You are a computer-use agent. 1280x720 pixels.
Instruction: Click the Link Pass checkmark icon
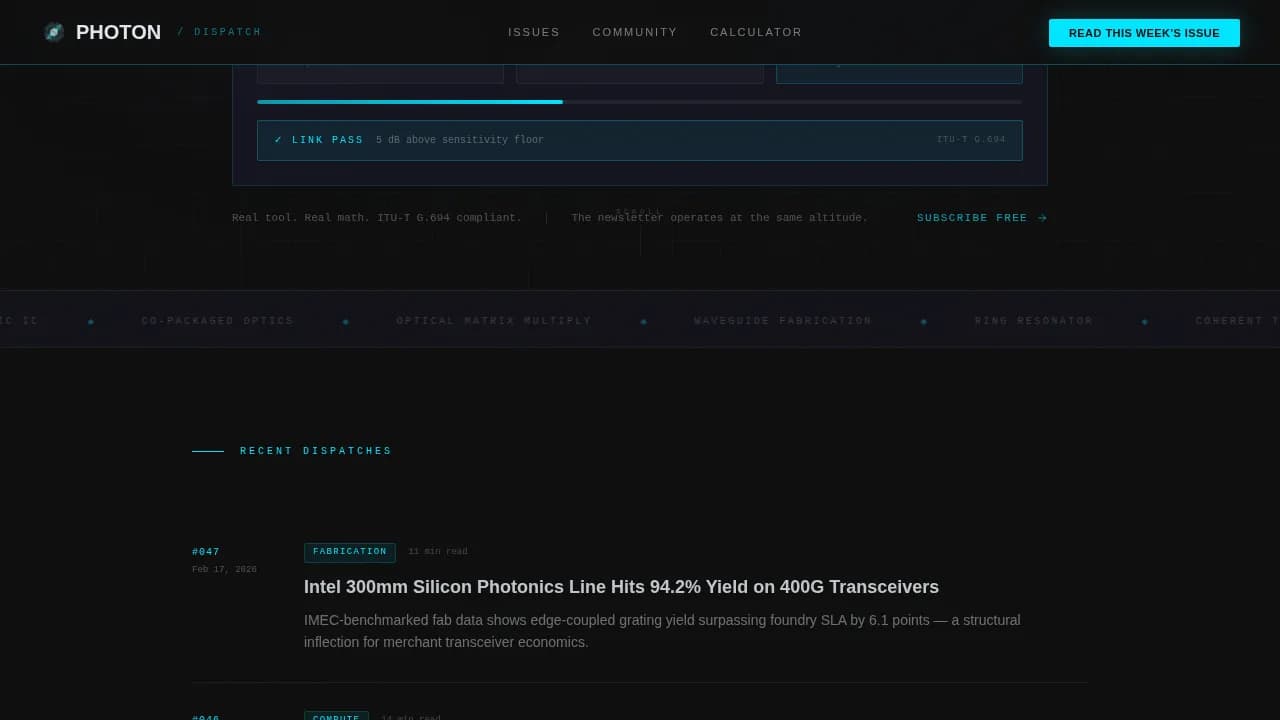(278, 140)
